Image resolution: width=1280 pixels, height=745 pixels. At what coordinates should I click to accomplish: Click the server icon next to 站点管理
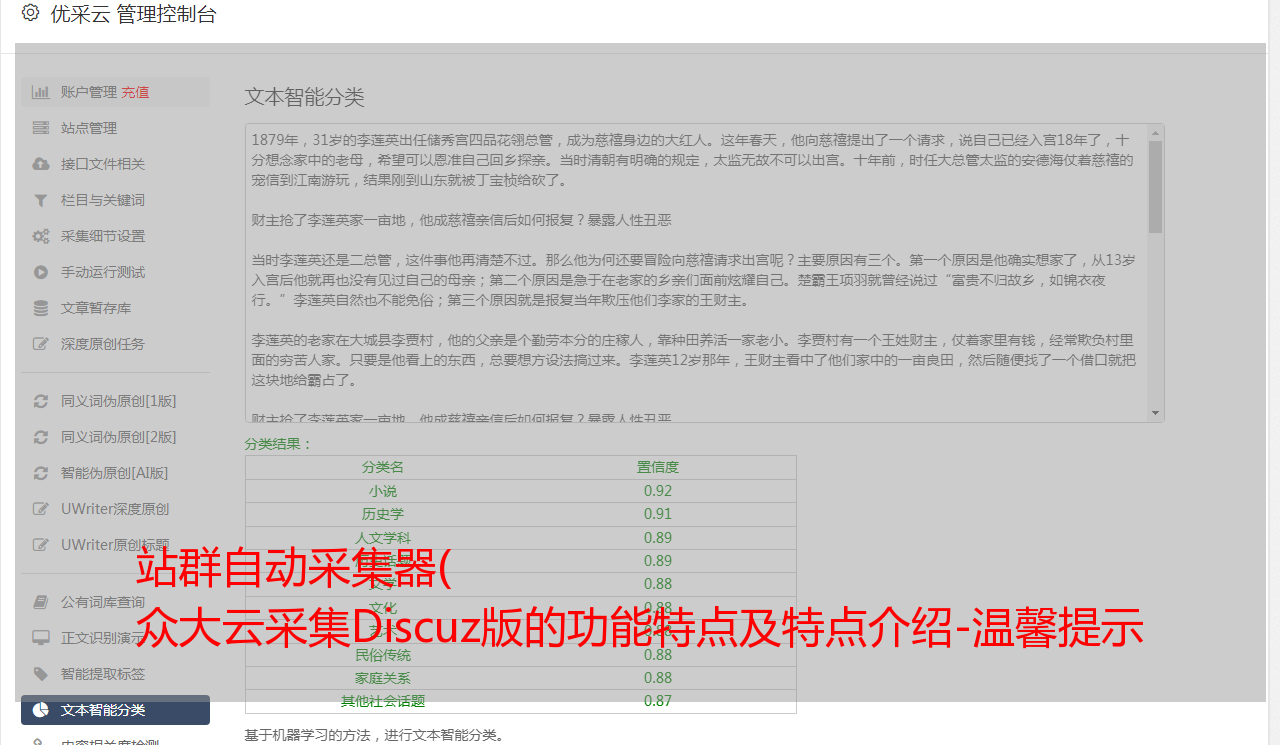[41, 128]
